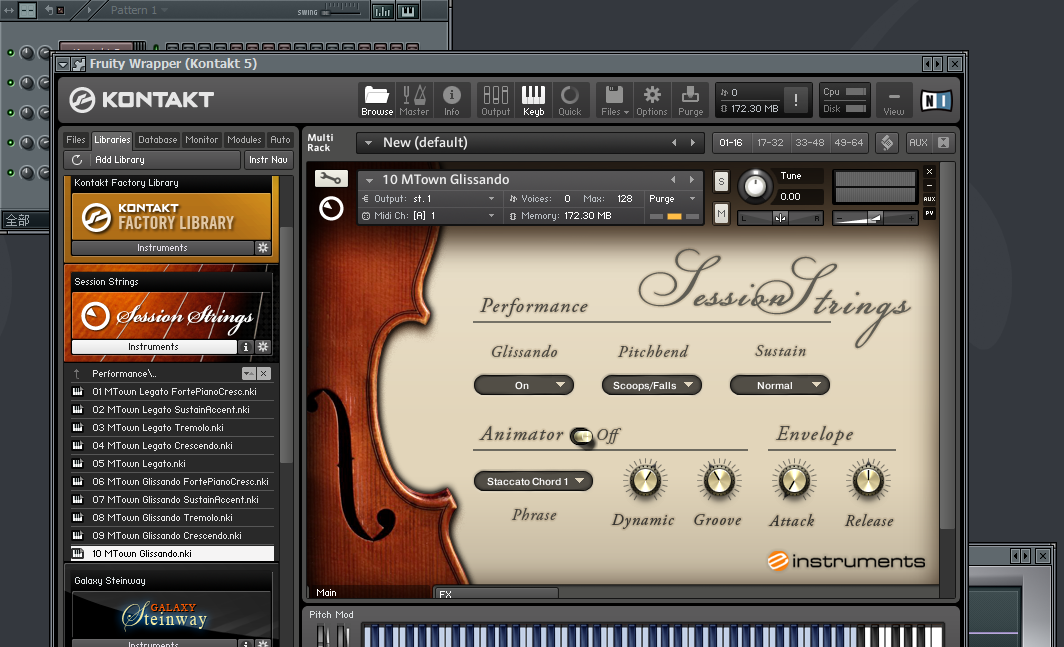Image resolution: width=1064 pixels, height=647 pixels.
Task: Open the Output mixer section
Action: pyautogui.click(x=495, y=100)
